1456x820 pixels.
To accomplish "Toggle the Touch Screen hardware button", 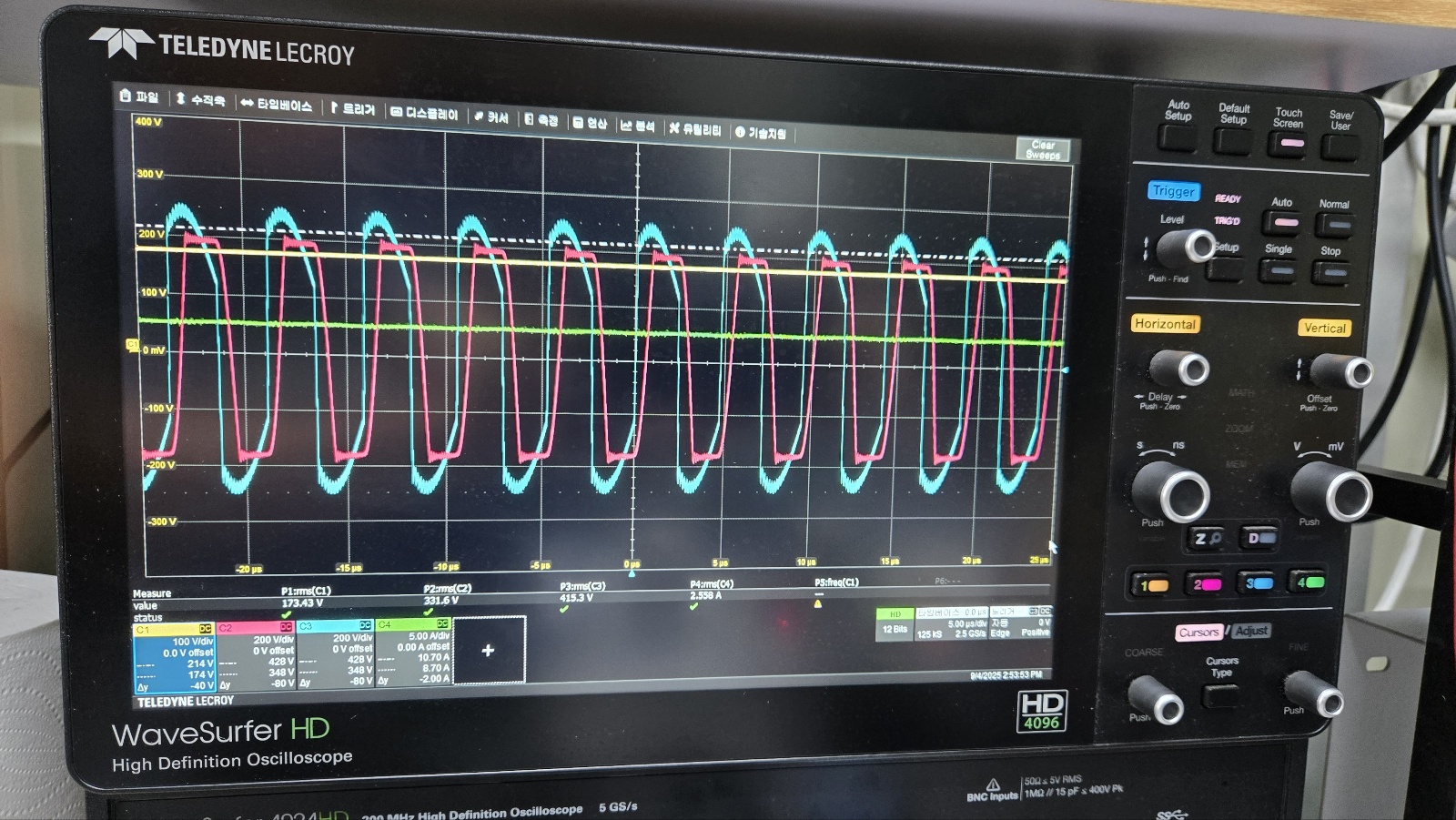I will point(1286,143).
